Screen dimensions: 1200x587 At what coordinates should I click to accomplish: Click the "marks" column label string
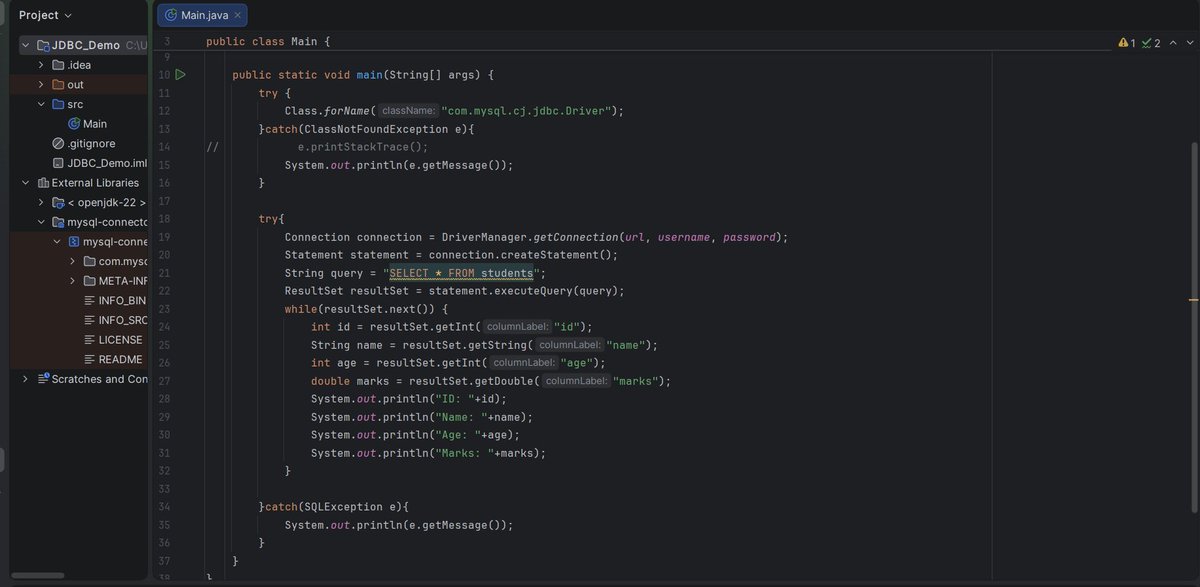(634, 381)
